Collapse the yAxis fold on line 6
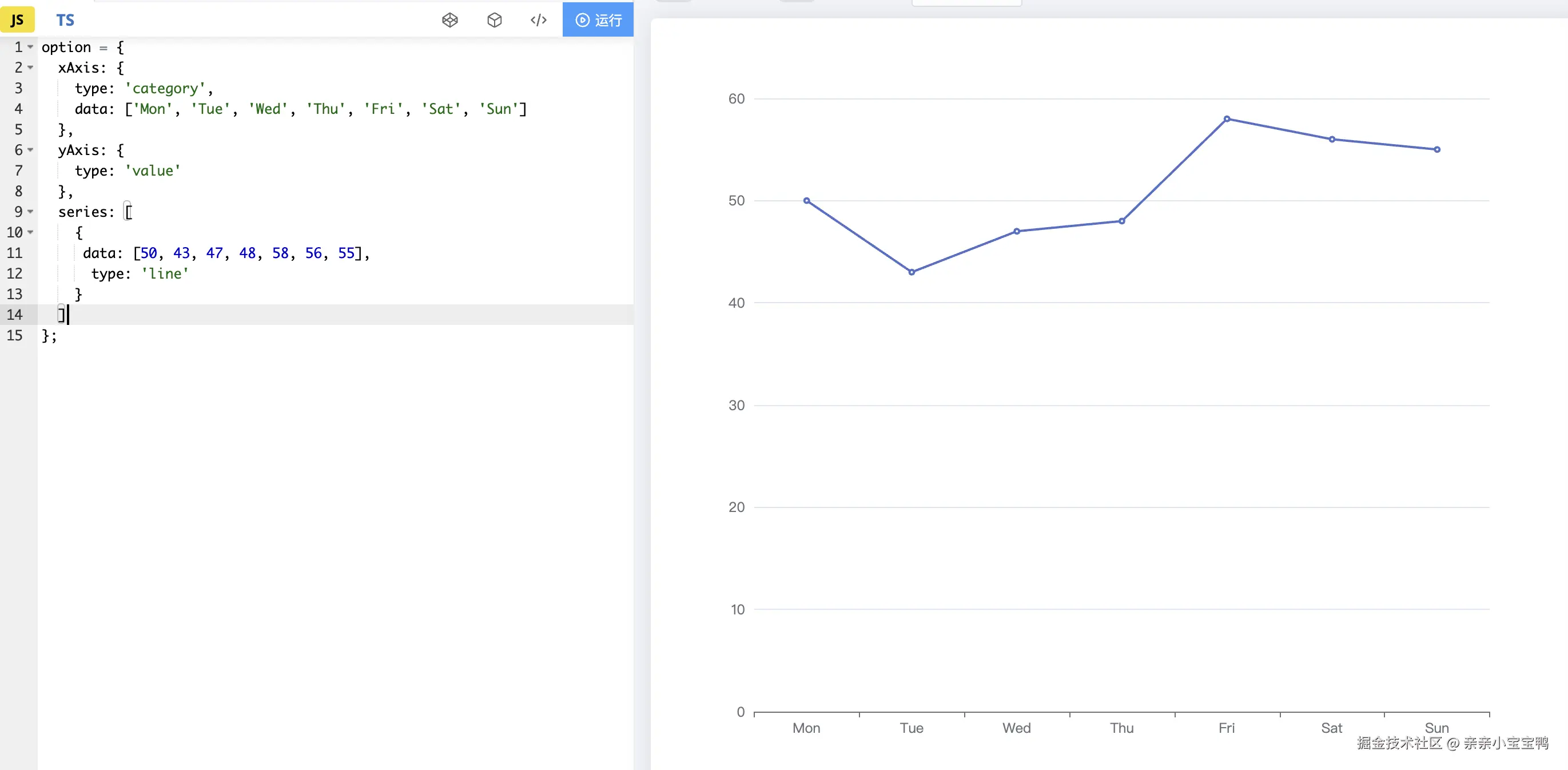 30,150
